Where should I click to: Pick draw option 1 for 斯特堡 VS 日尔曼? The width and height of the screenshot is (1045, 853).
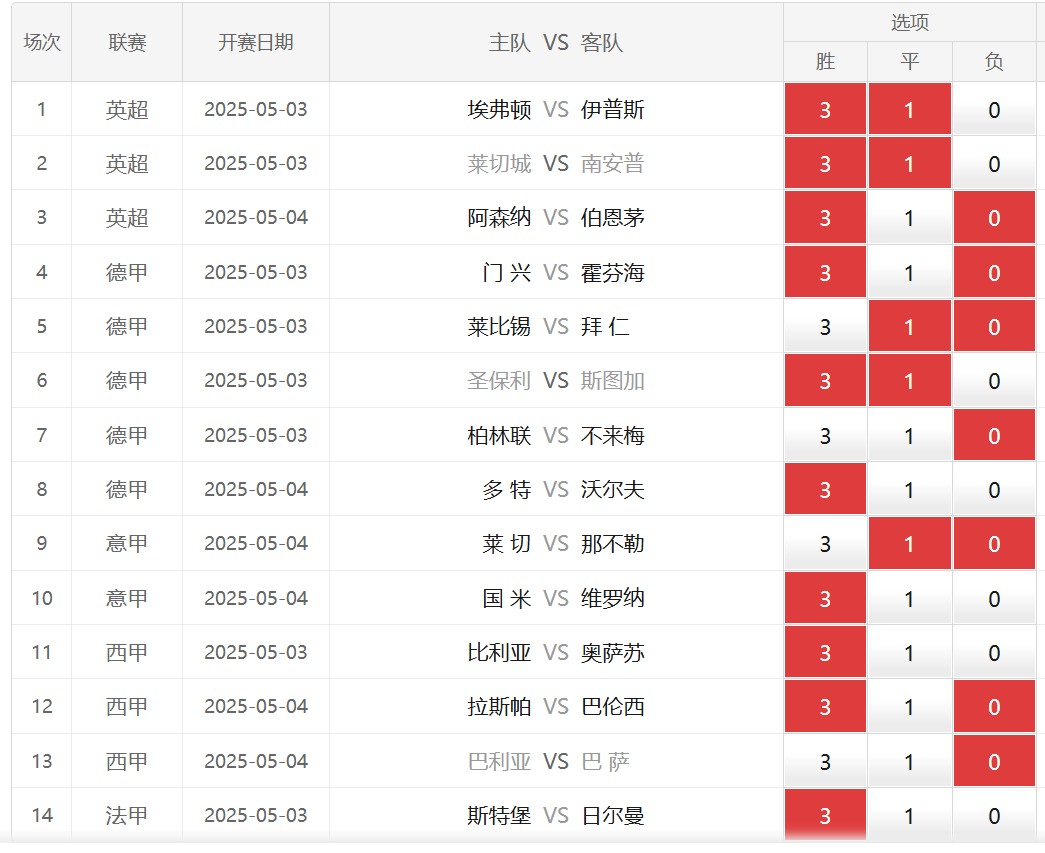(x=910, y=815)
